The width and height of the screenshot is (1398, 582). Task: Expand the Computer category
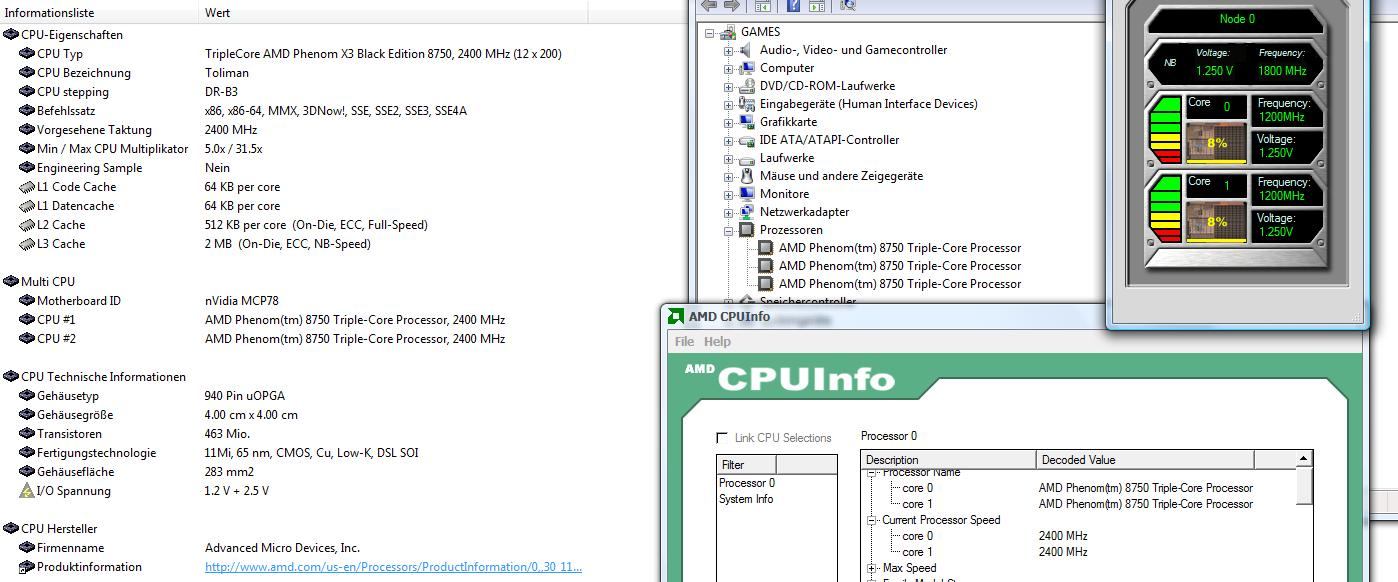click(x=728, y=69)
